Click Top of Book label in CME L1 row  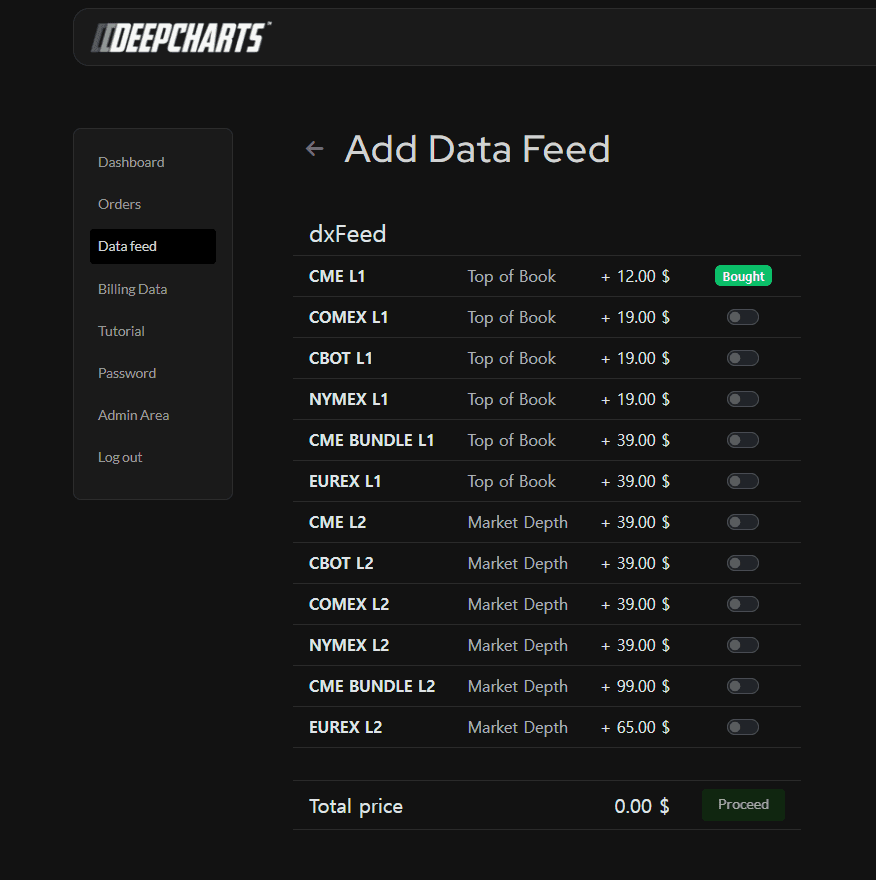click(512, 277)
